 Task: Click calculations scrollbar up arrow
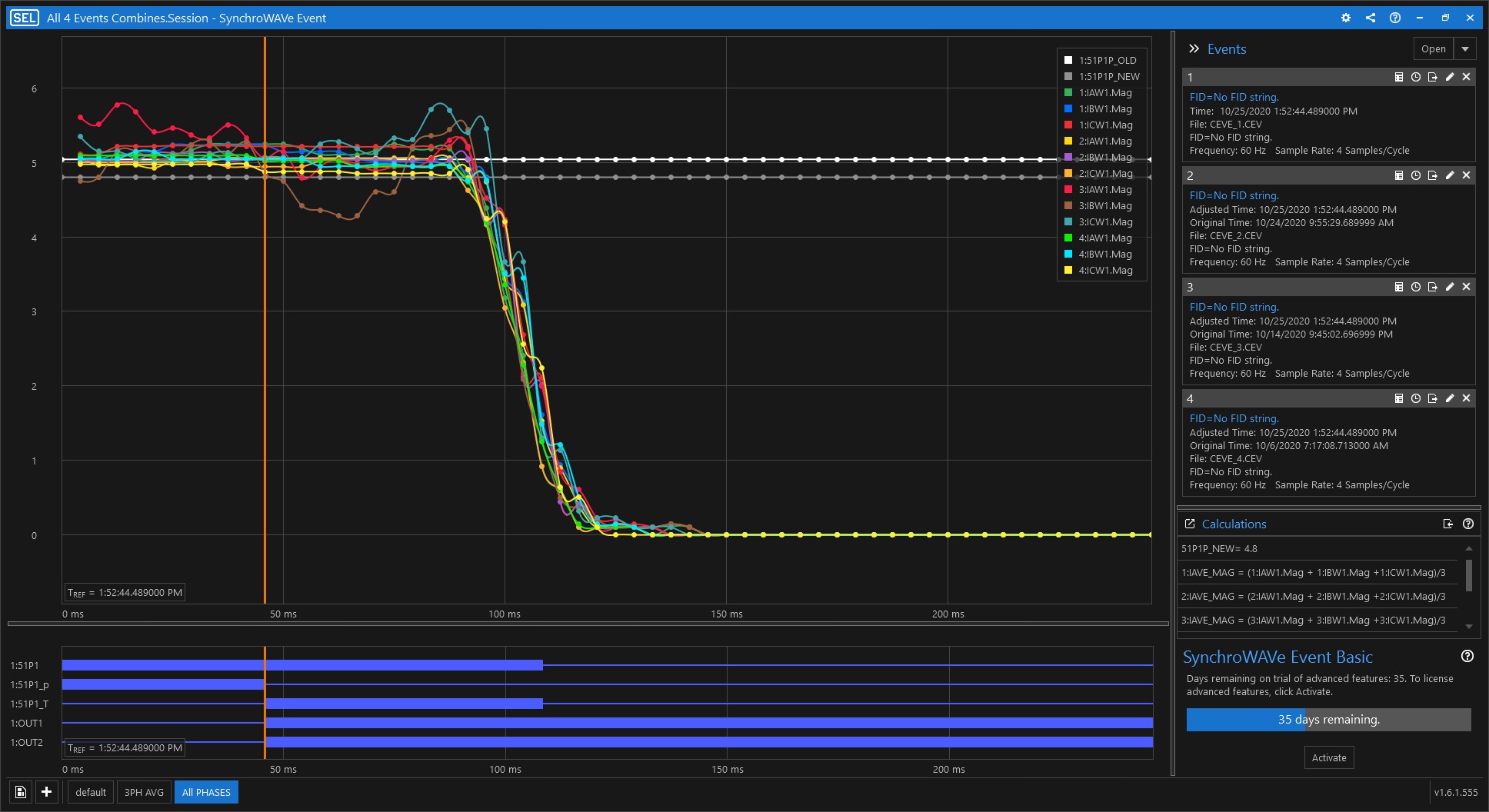1469,548
